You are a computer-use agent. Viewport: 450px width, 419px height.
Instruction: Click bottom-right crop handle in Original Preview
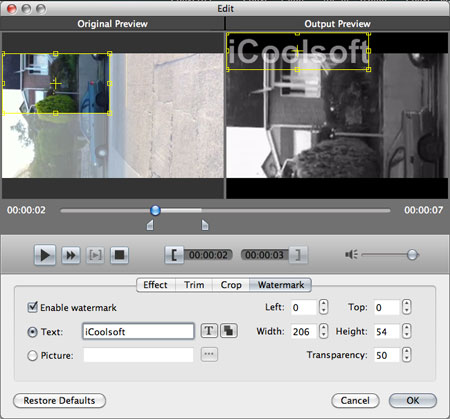(109, 113)
